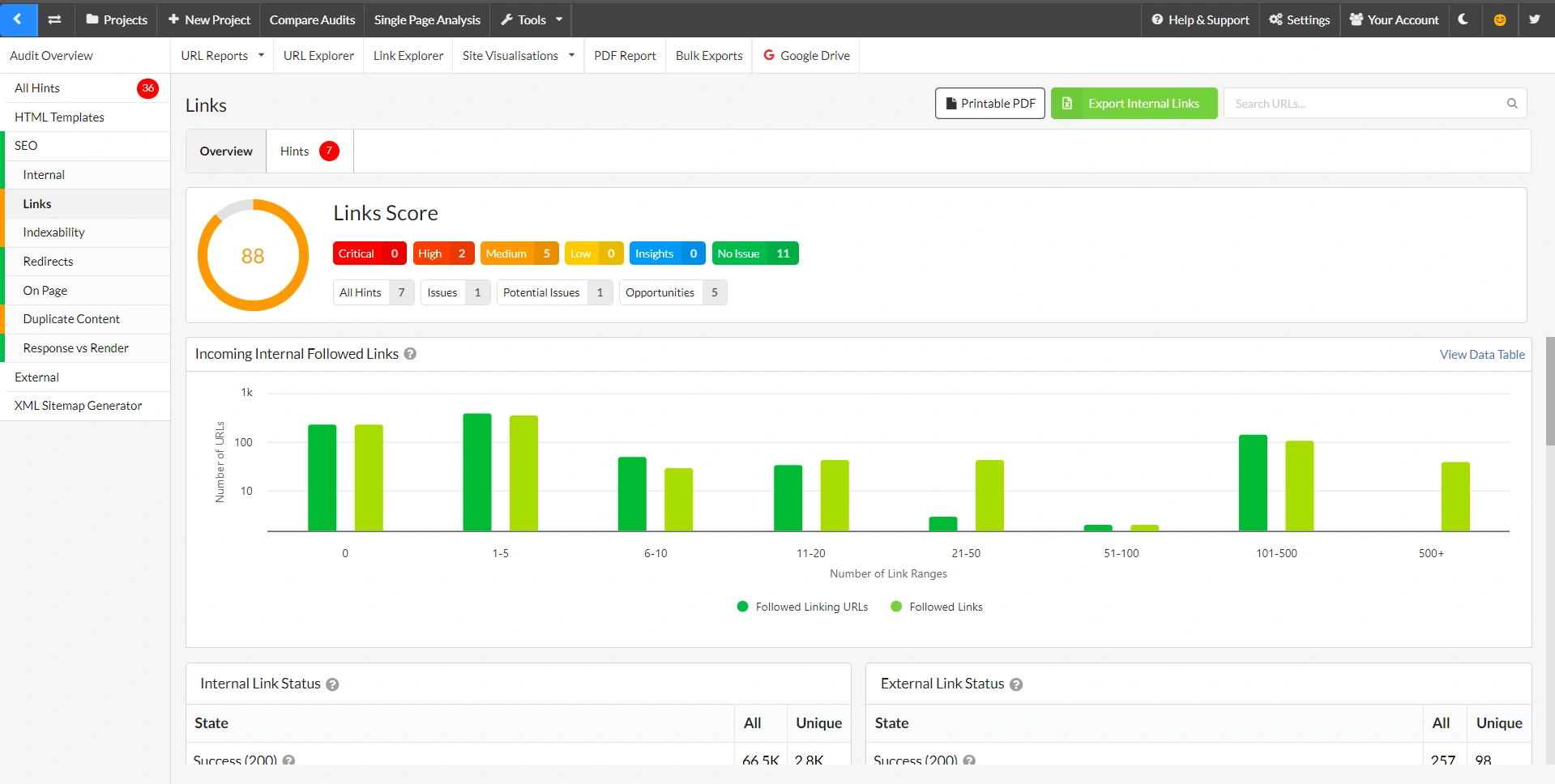Open the URL Reports dropdown
Screen dimensions: 1555x784
(222, 55)
